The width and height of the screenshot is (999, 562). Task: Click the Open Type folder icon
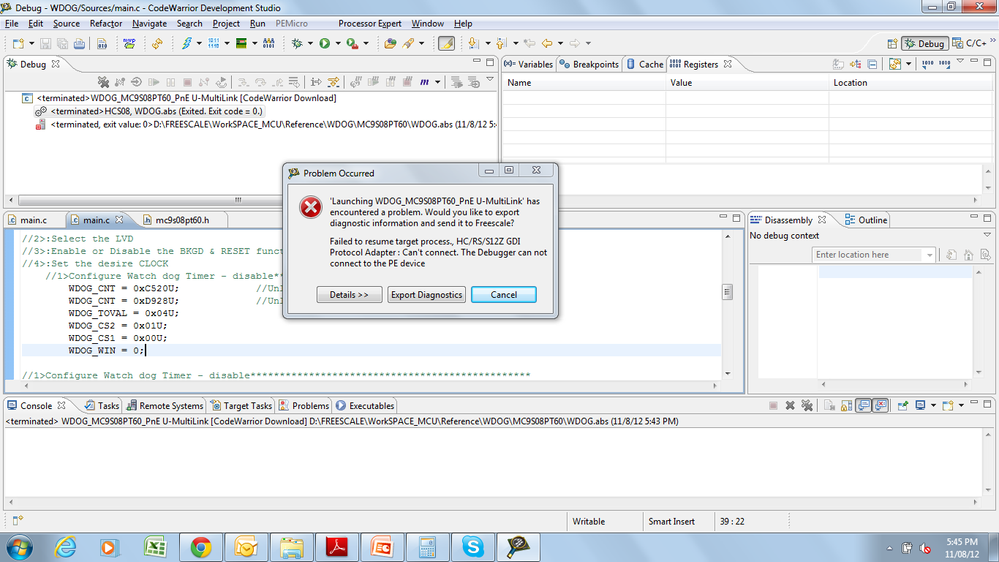click(390, 43)
